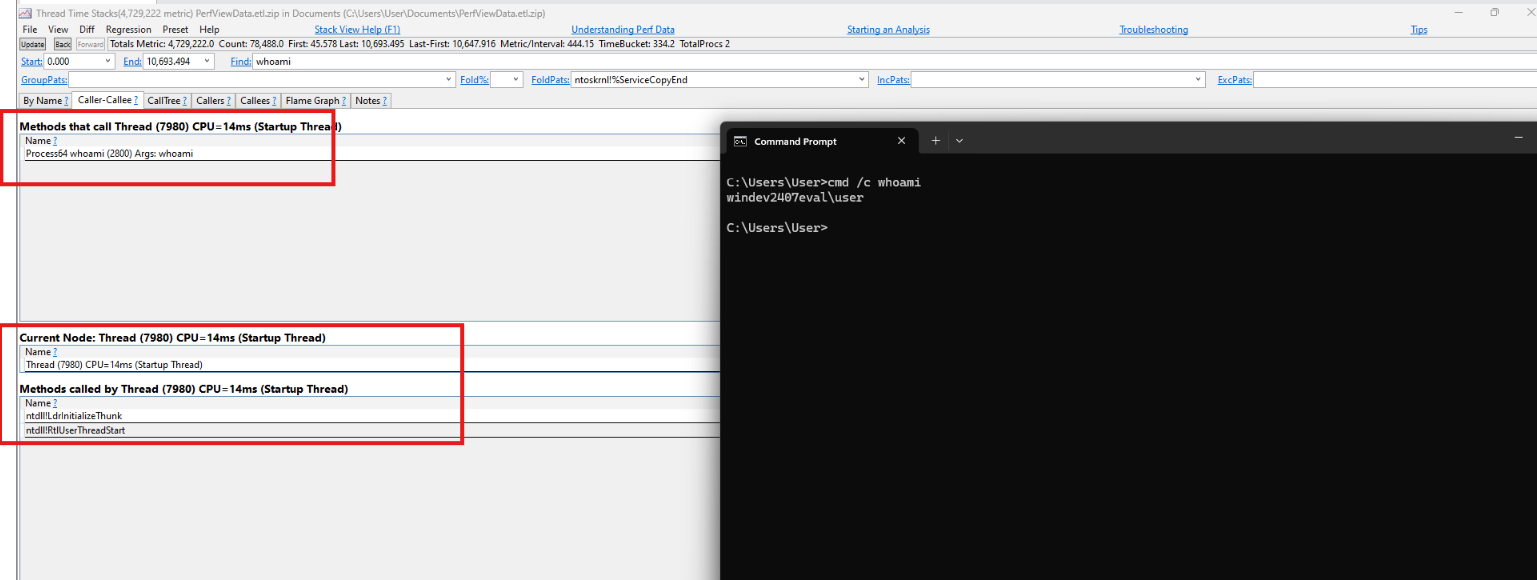This screenshot has height=580, width=1537.
Task: Open the Starting an Analysis link
Action: point(888,30)
